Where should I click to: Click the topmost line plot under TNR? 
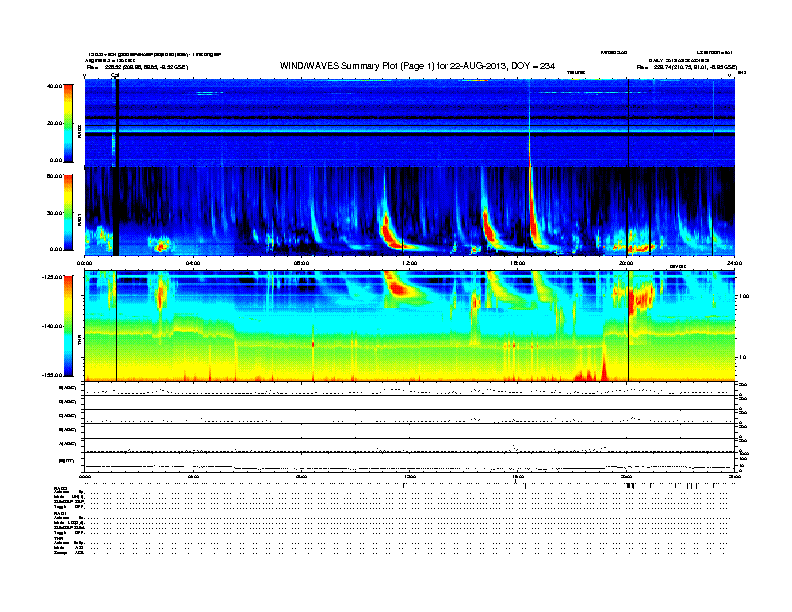410,389
